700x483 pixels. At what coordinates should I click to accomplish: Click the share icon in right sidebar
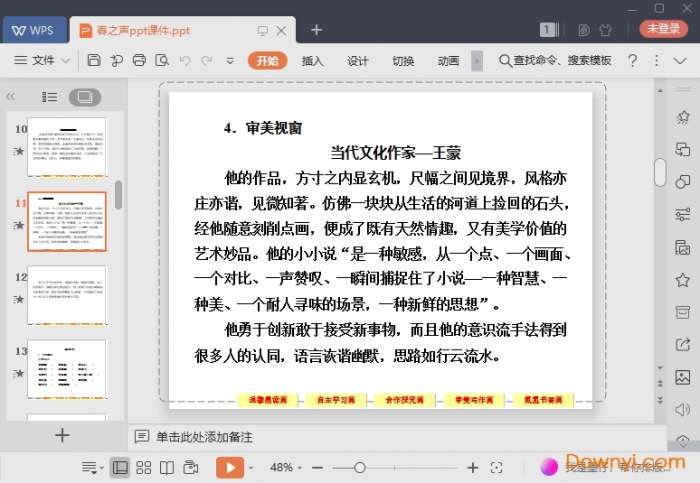pos(683,344)
